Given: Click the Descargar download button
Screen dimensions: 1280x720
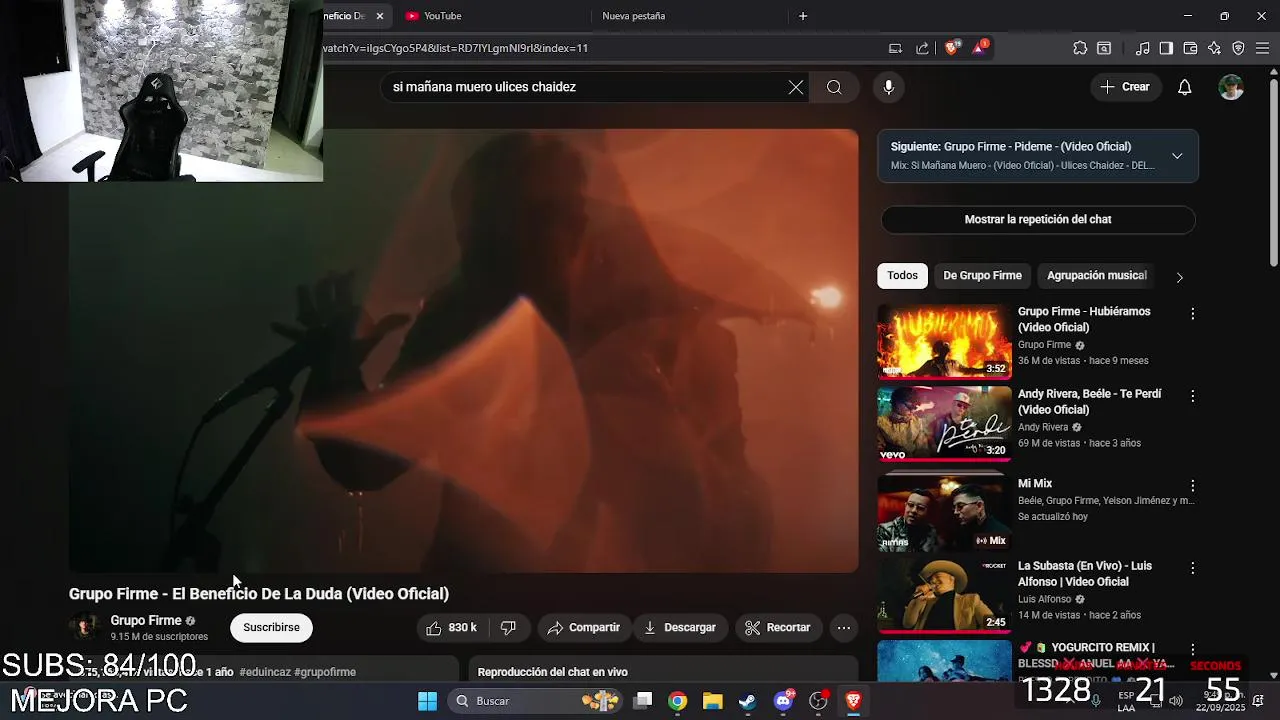Looking at the screenshot, I should [x=680, y=628].
